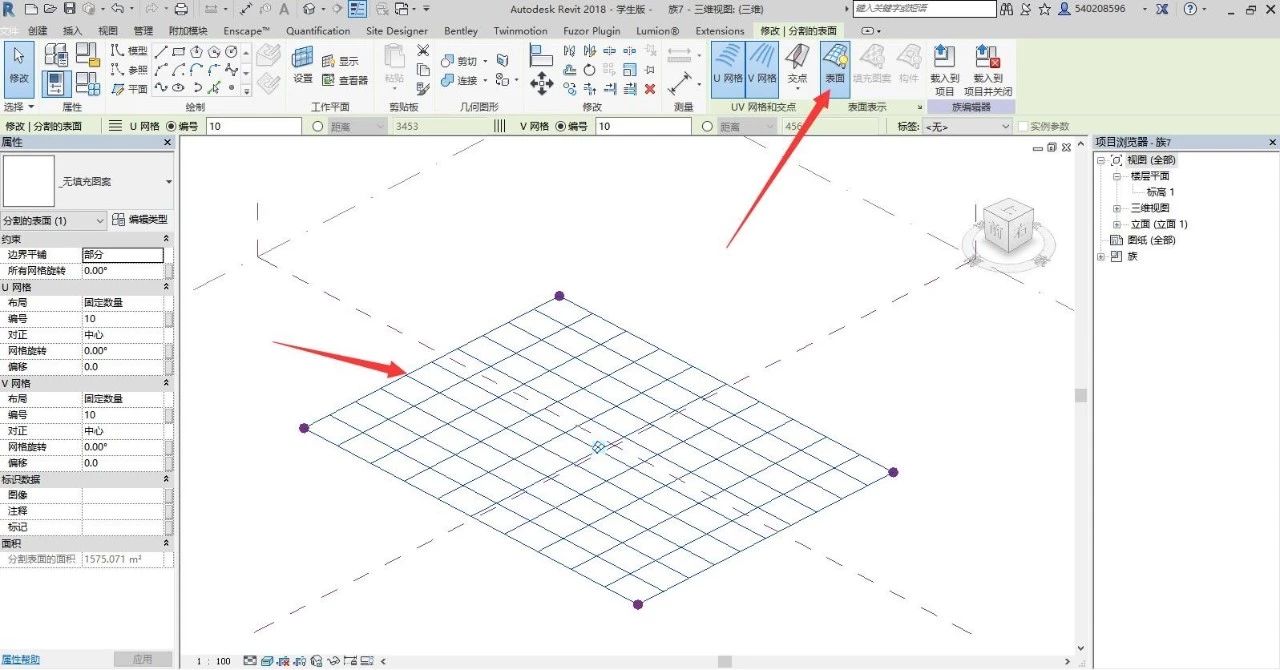Viewport: 1280px width, 670px height.
Task: Click the 边界平铺 value field 部分
Action: (123, 255)
